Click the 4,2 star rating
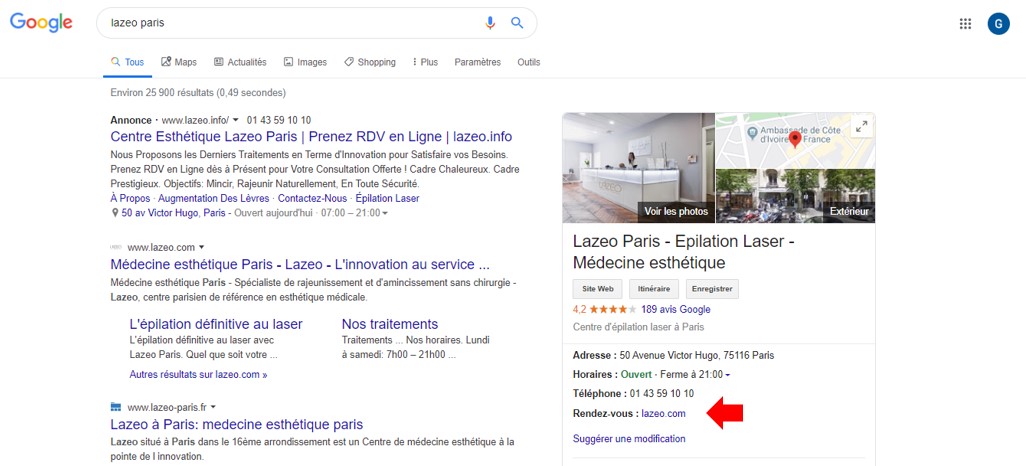 604,310
